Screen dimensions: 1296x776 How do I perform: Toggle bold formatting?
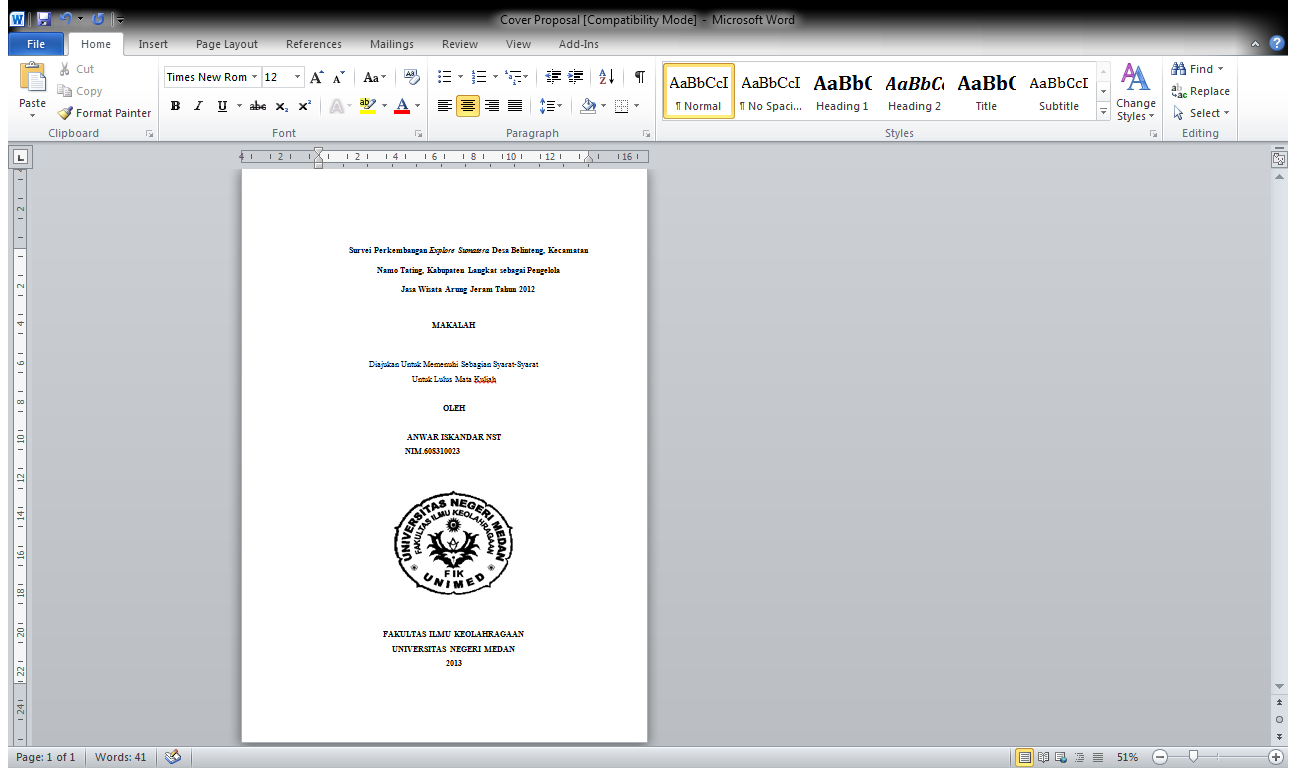tap(175, 106)
